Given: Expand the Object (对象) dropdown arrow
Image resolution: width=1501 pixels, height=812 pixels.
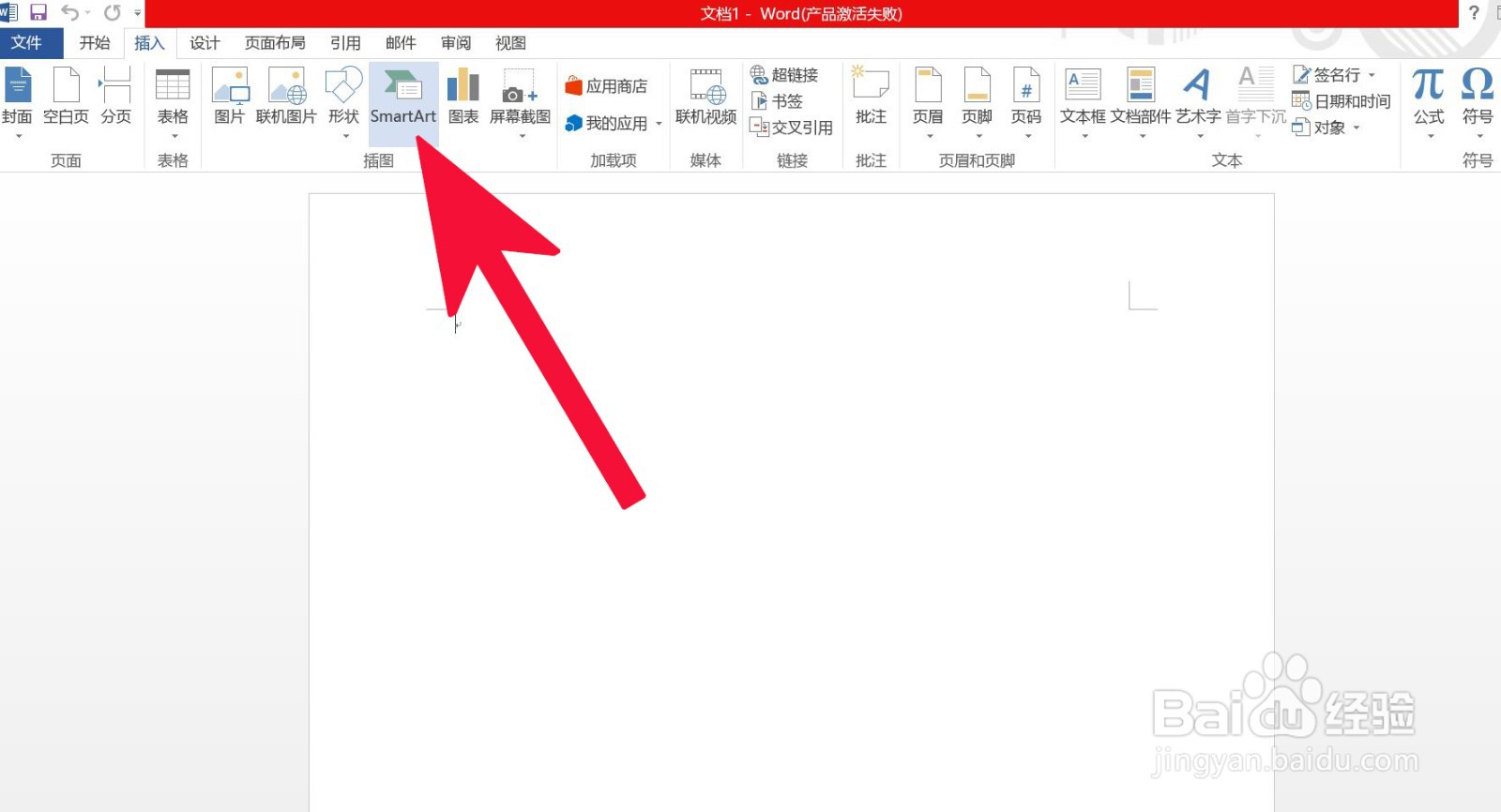Looking at the screenshot, I should point(1357,128).
